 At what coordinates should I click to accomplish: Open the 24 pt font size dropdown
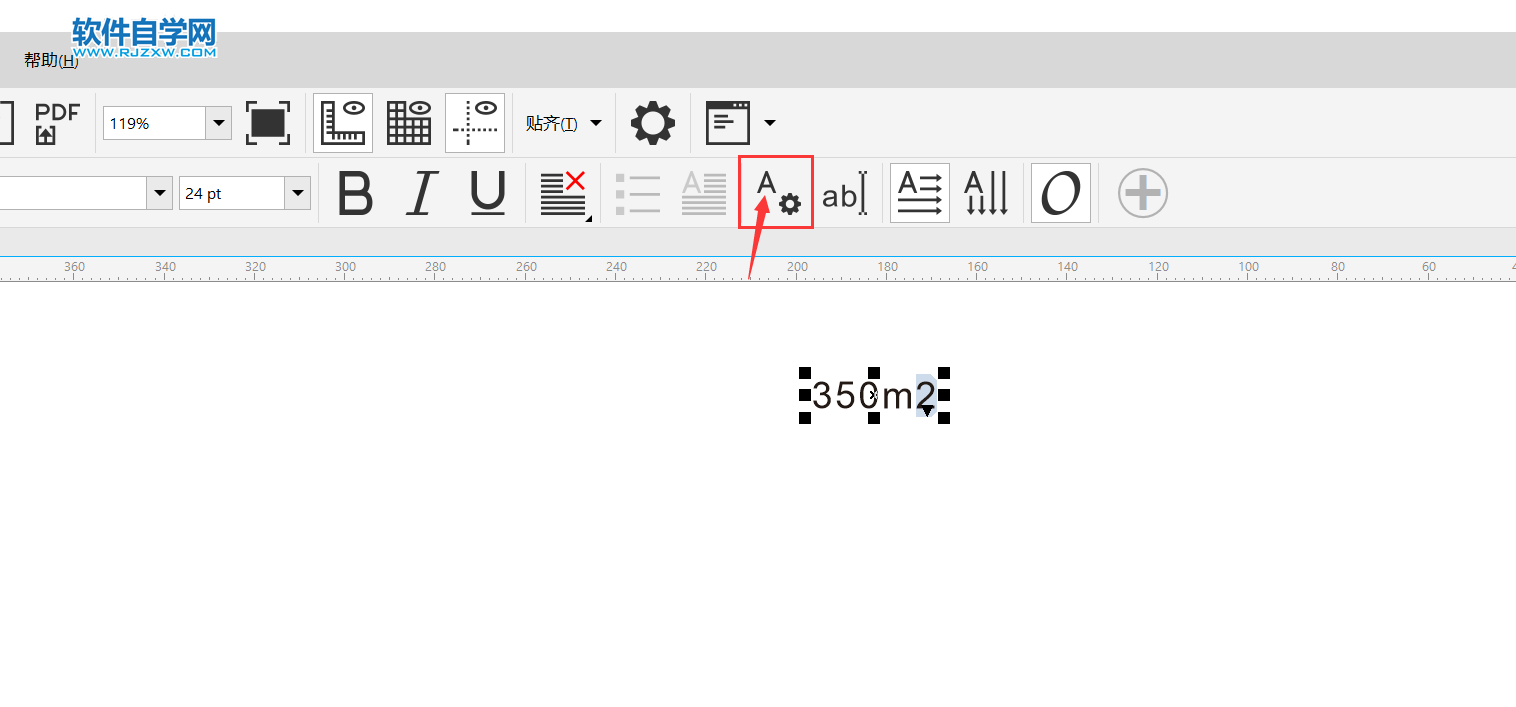click(297, 192)
